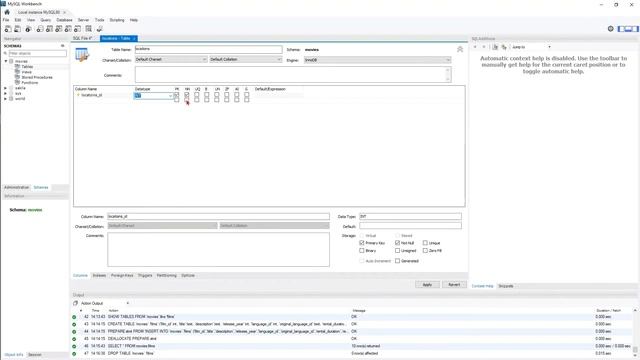Click the Filter objects search field

pos(38,53)
